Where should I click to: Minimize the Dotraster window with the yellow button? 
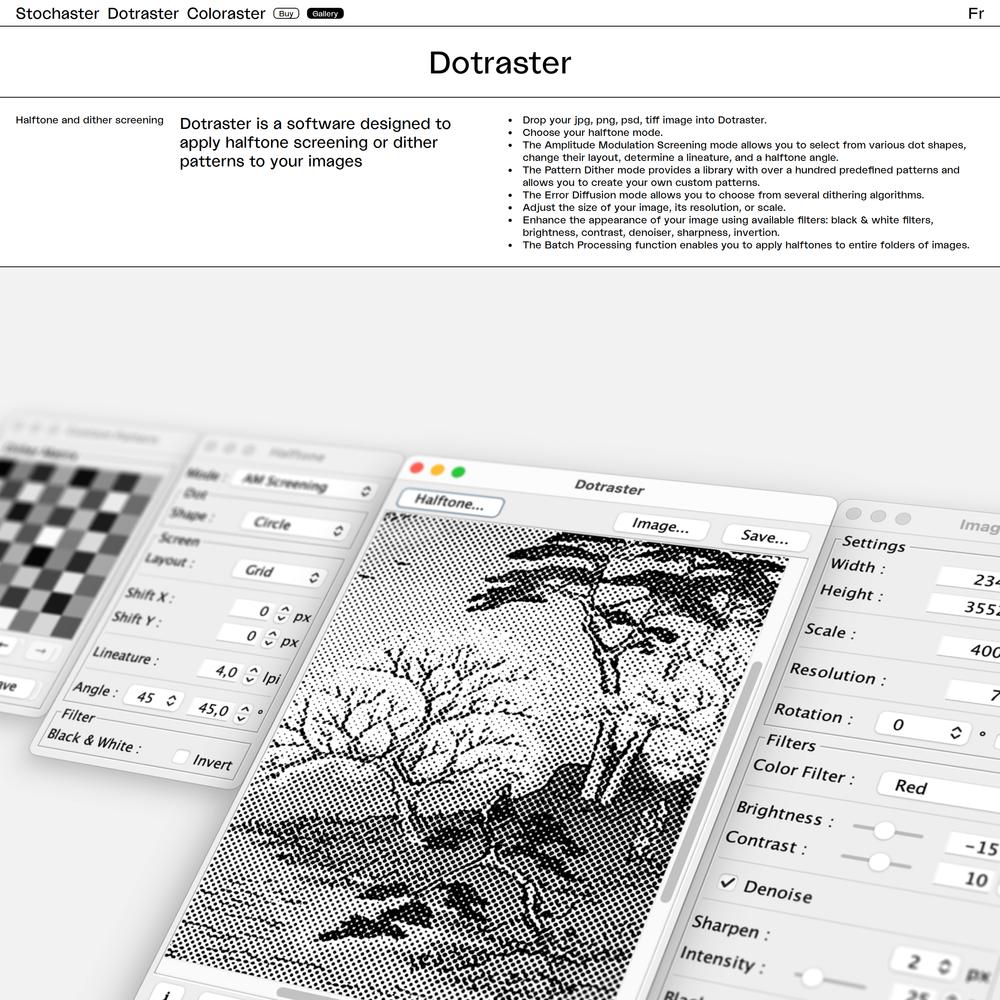438,470
